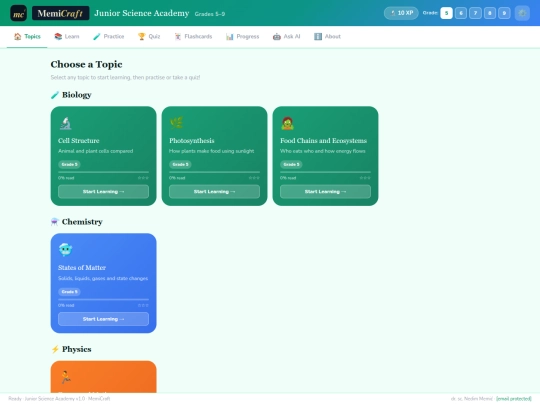Screen dimensions: 540x405
Task: View the Progress tab
Action: click(x=242, y=37)
